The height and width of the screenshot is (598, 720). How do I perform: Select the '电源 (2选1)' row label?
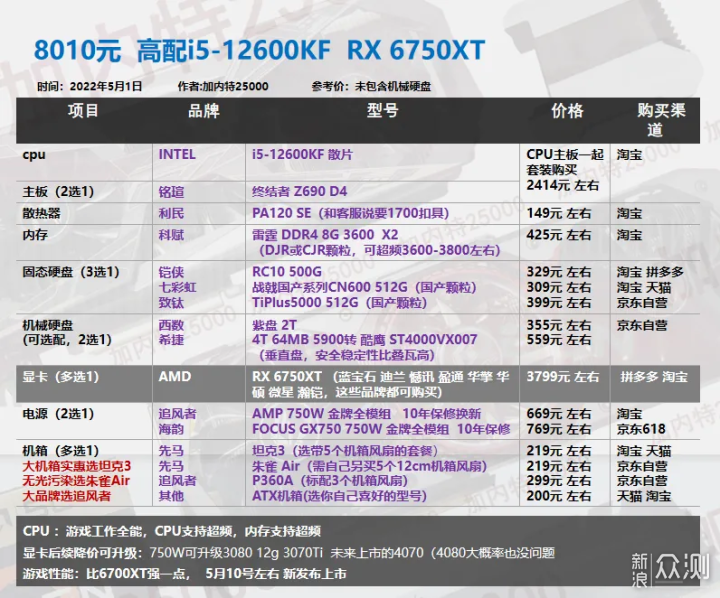click(x=58, y=414)
